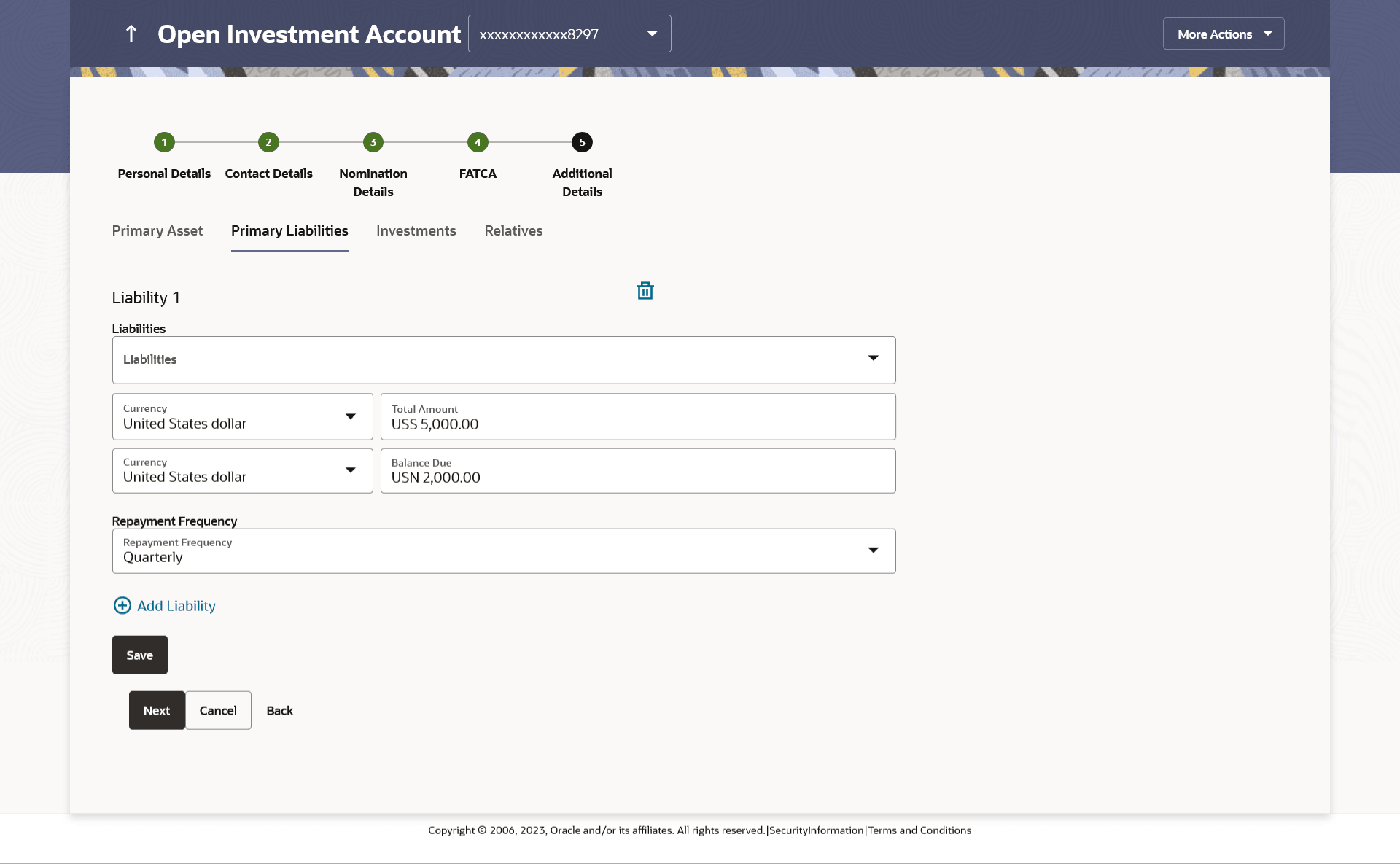
Task: Open the Relatives tab
Action: [x=513, y=231]
